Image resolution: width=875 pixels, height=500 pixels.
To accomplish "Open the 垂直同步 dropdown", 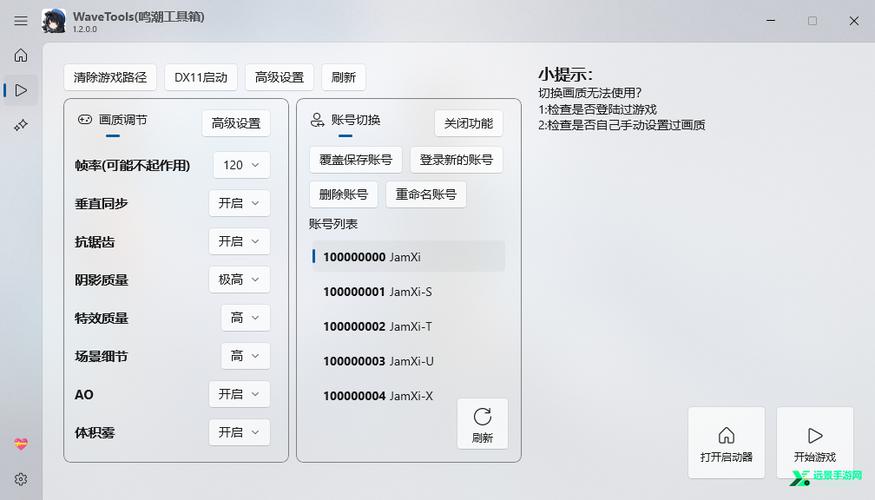I will (x=239, y=203).
